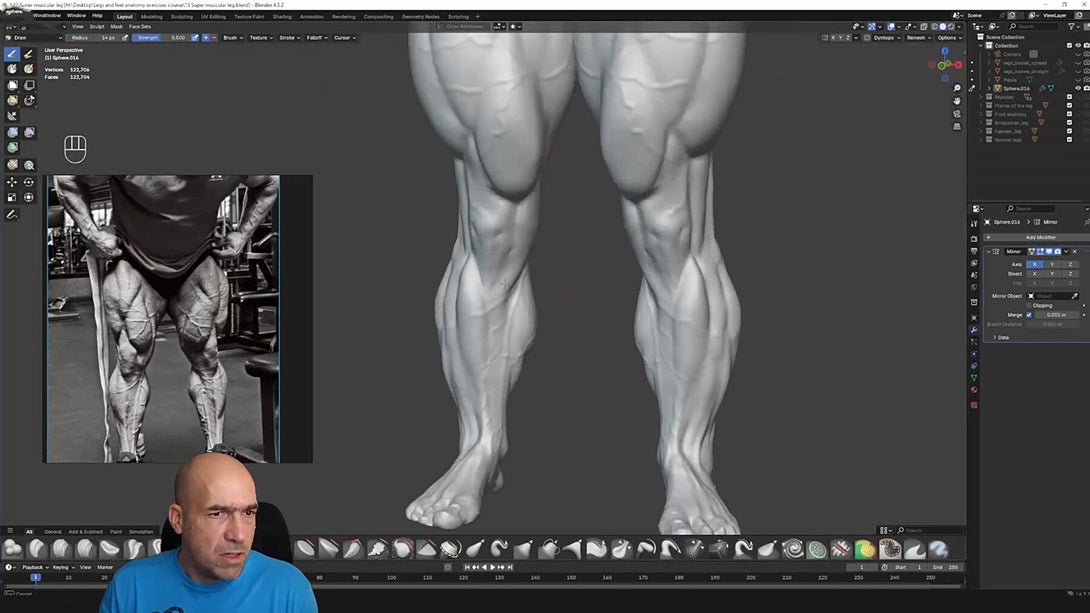
Task: Open the timeline Playback menu
Action: point(35,567)
